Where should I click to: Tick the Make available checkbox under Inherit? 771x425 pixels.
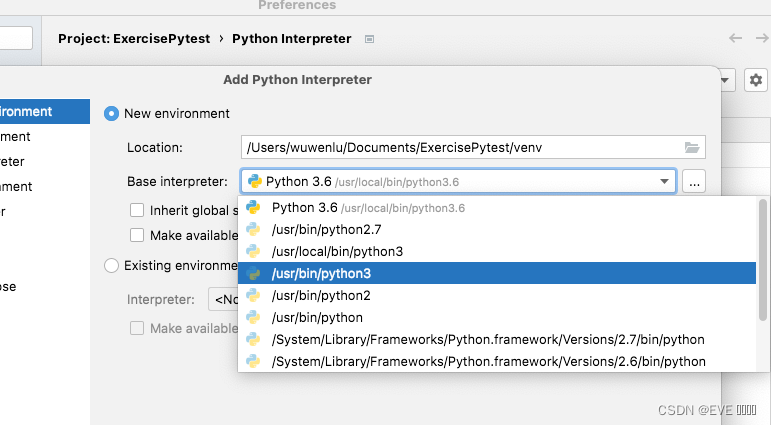[137, 235]
